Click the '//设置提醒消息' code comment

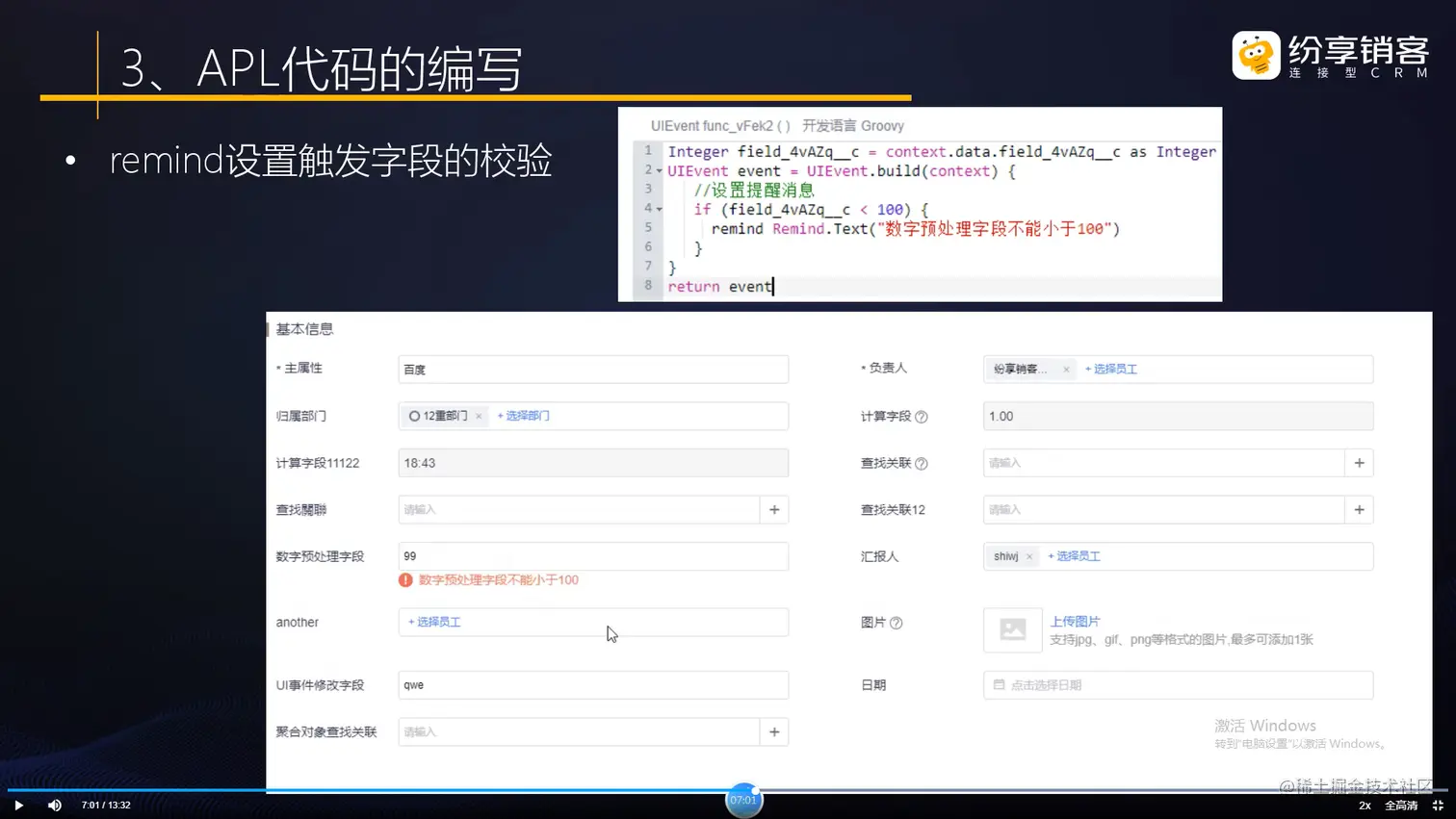[754, 191]
